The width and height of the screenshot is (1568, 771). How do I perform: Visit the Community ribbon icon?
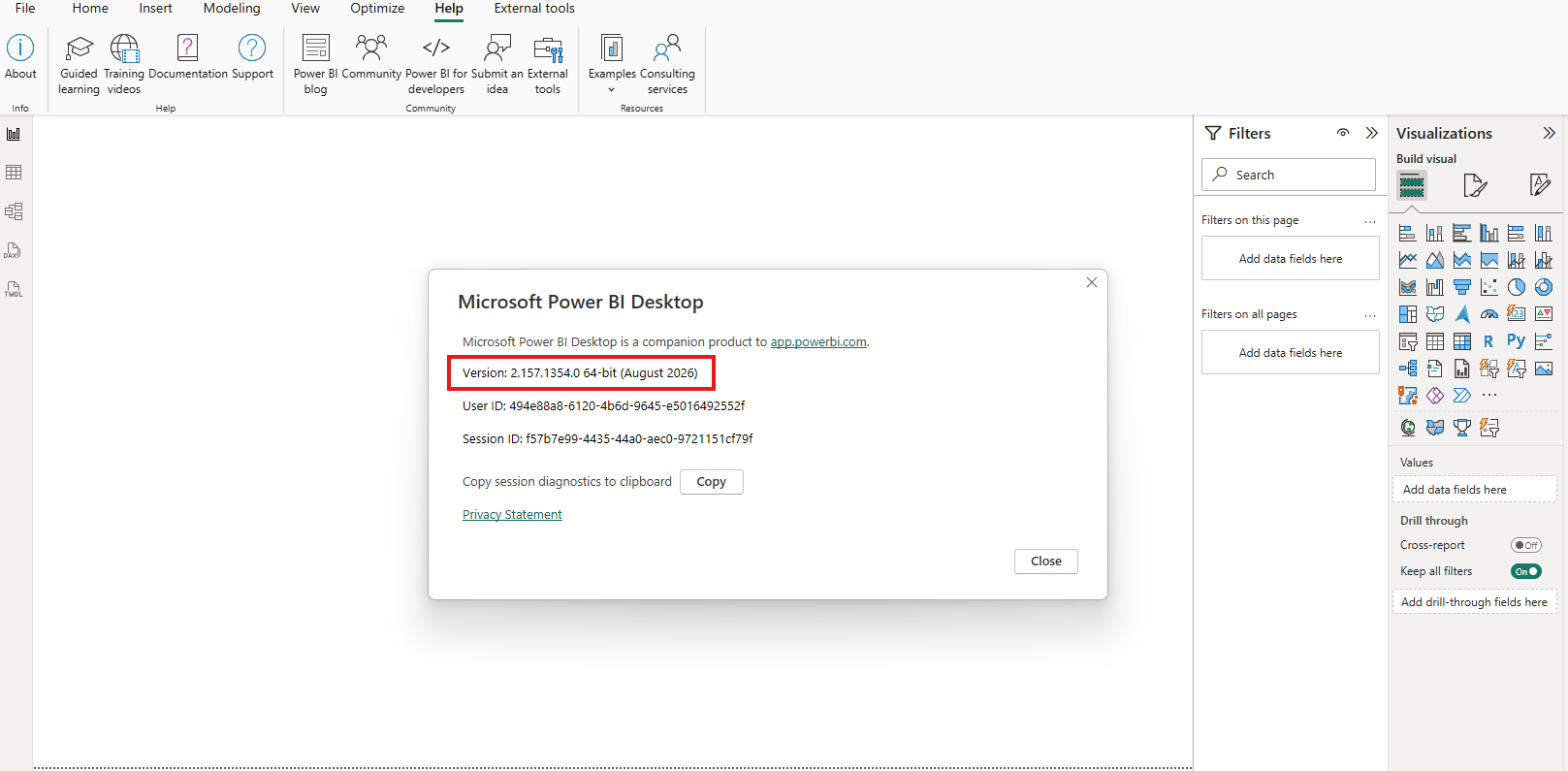pos(371,57)
